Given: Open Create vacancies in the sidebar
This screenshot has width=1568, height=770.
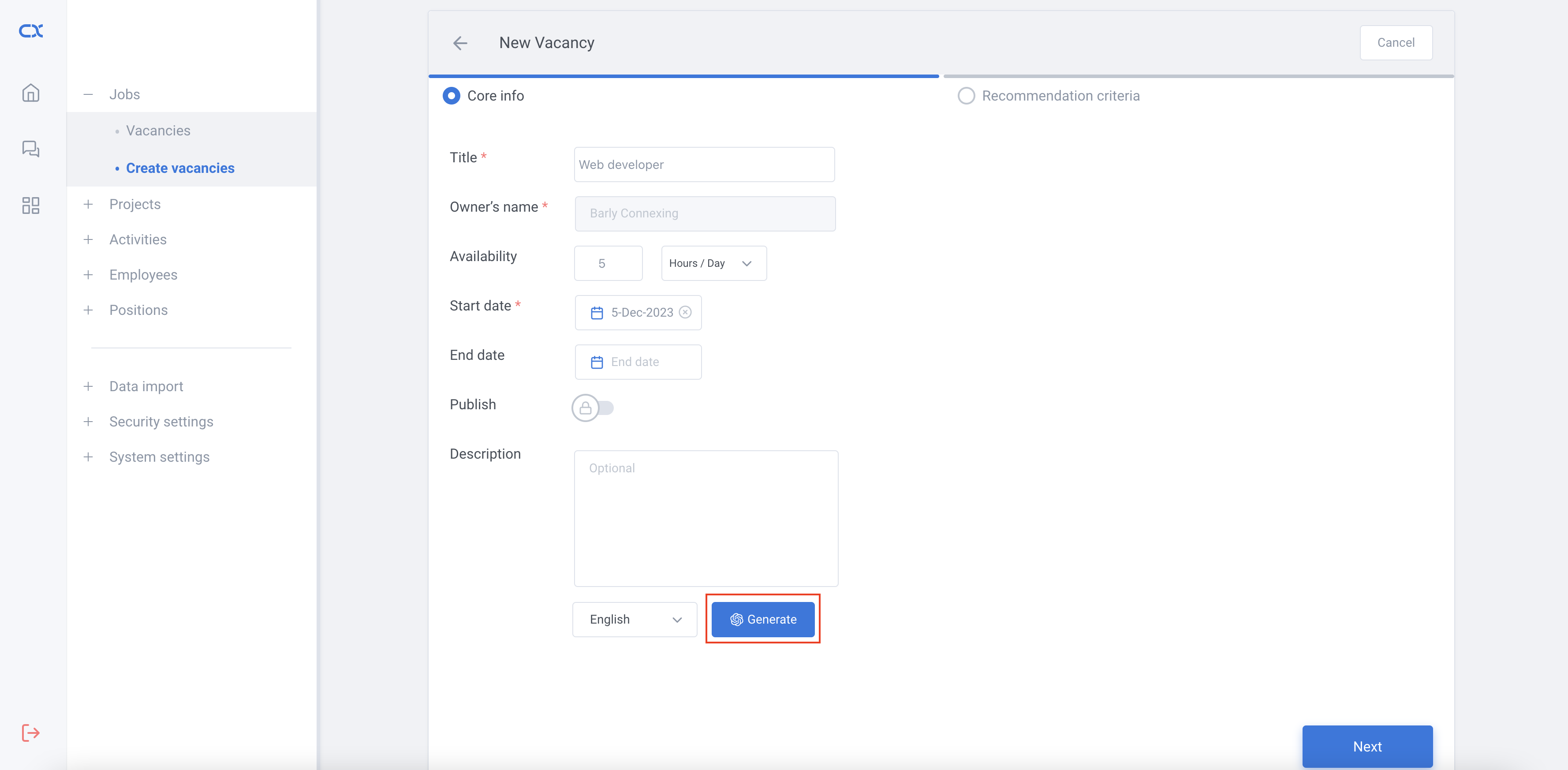Looking at the screenshot, I should 180,168.
